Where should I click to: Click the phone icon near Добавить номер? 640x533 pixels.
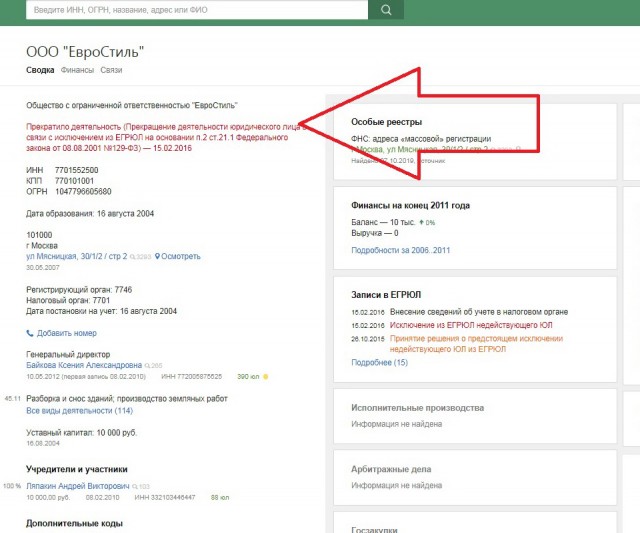tap(30, 333)
